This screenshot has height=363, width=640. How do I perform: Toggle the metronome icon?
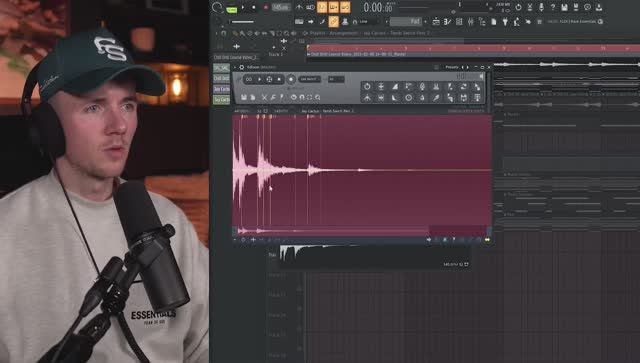(x=299, y=7)
